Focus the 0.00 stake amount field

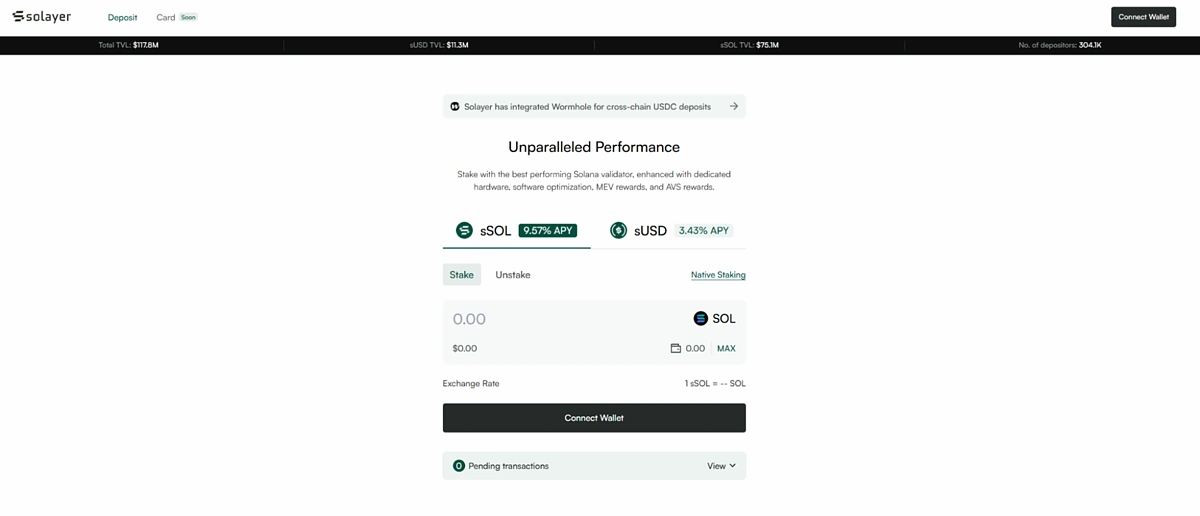(x=560, y=318)
